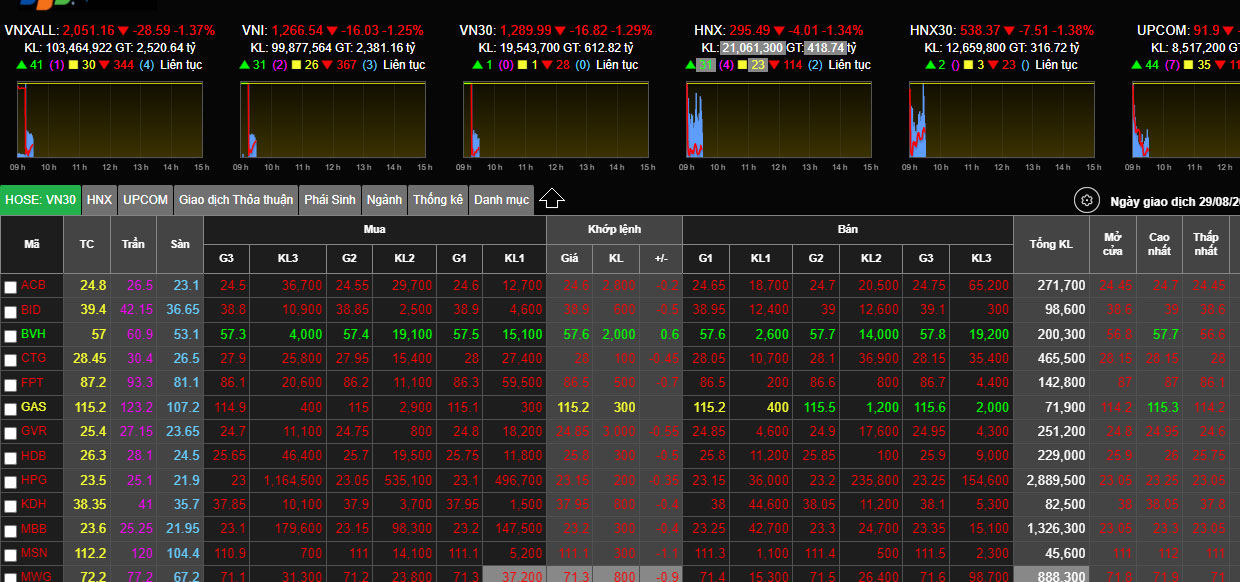The width and height of the screenshot is (1240, 582).
Task: Click the up arrow to collapse charts
Action: [x=552, y=200]
